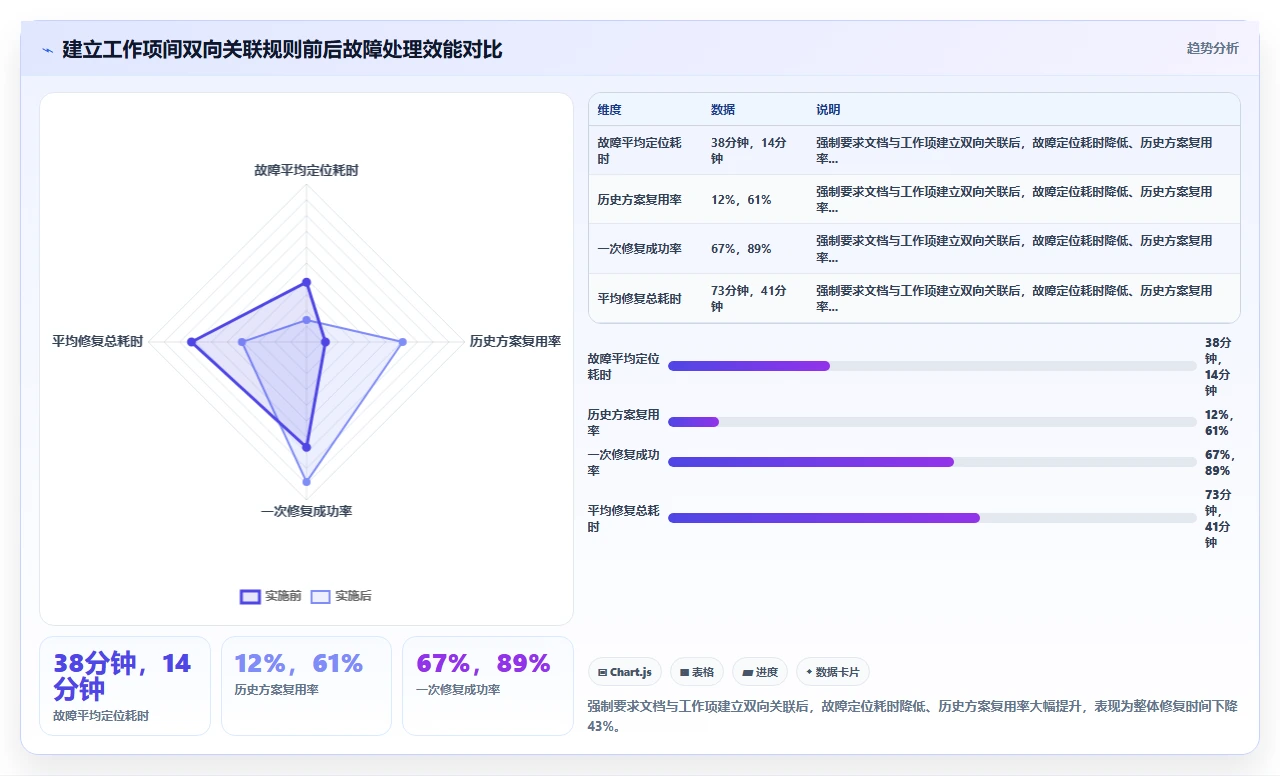
Task: Click the lightning icon beside the title
Action: point(47,50)
